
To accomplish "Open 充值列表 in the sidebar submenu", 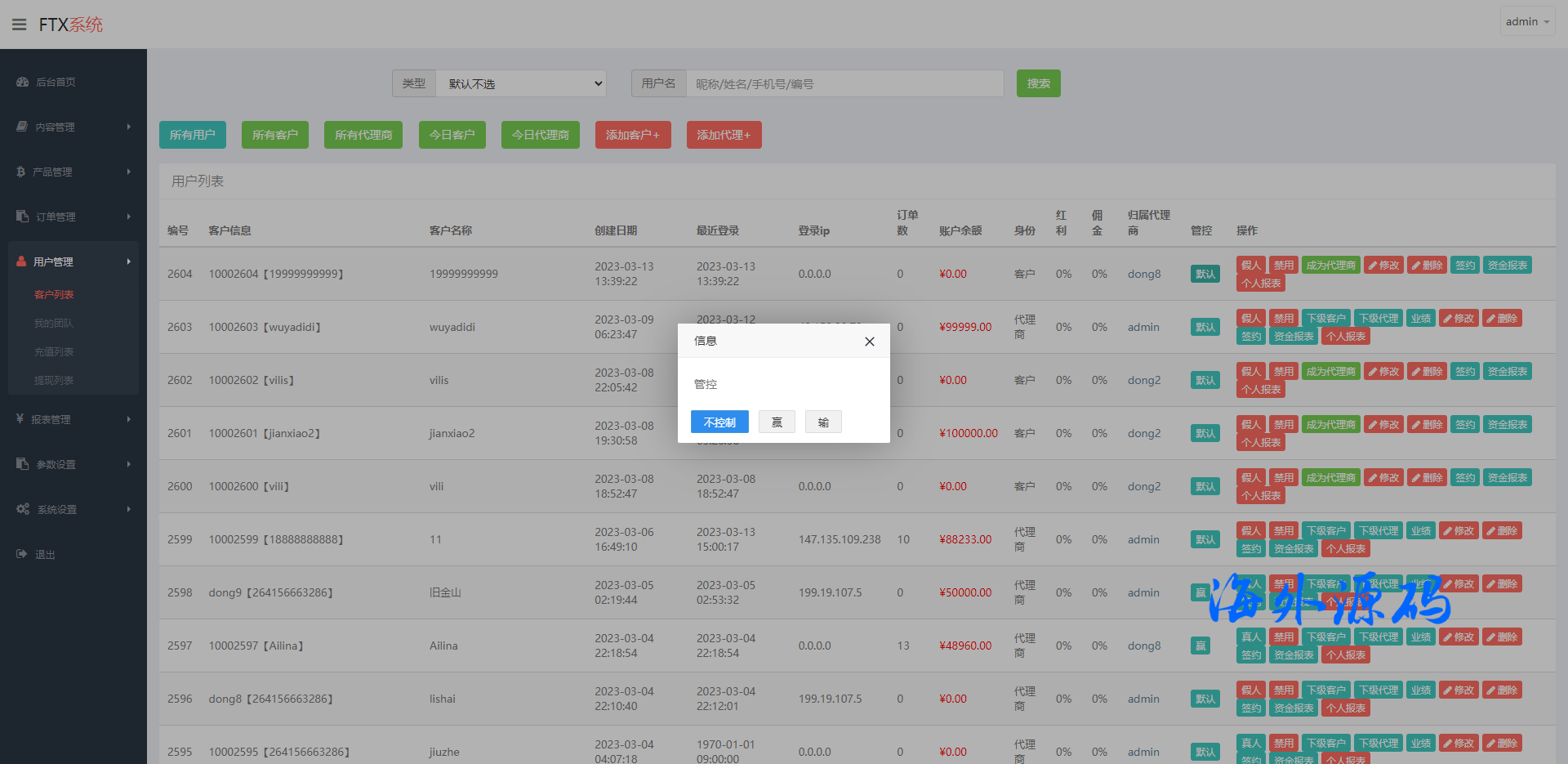I will click(54, 351).
